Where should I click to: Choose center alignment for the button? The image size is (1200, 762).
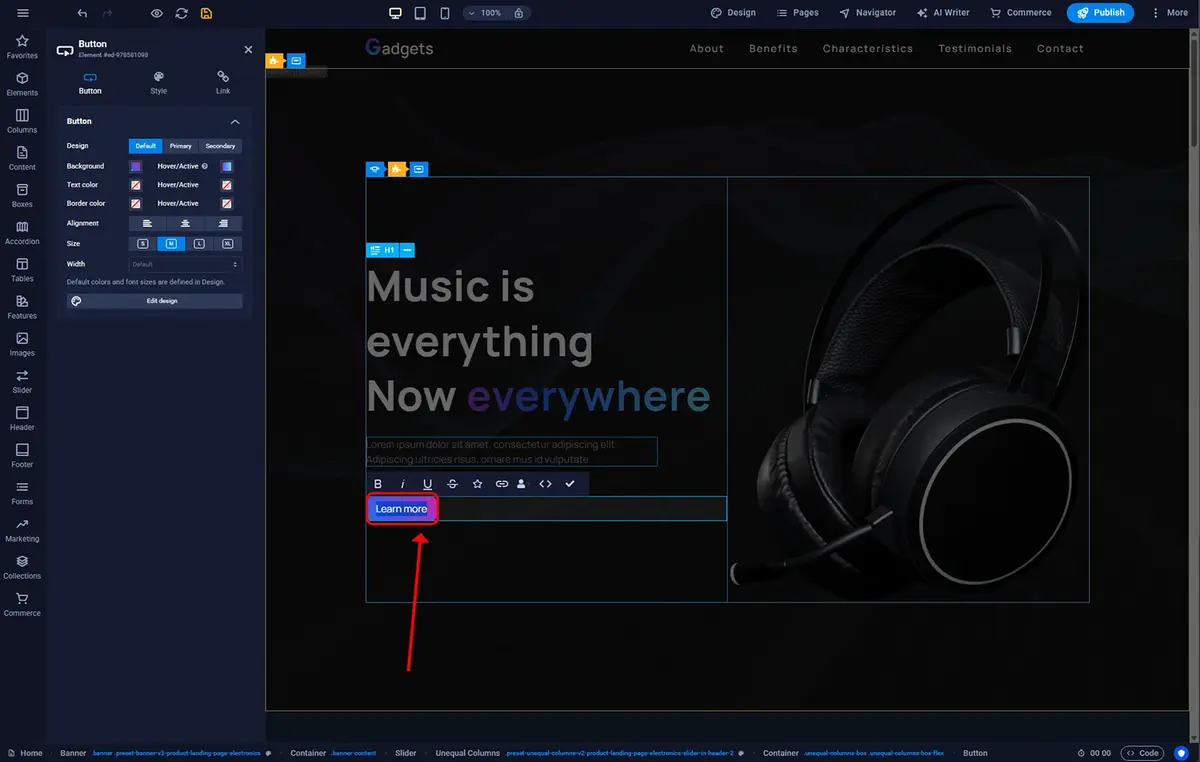[185, 224]
